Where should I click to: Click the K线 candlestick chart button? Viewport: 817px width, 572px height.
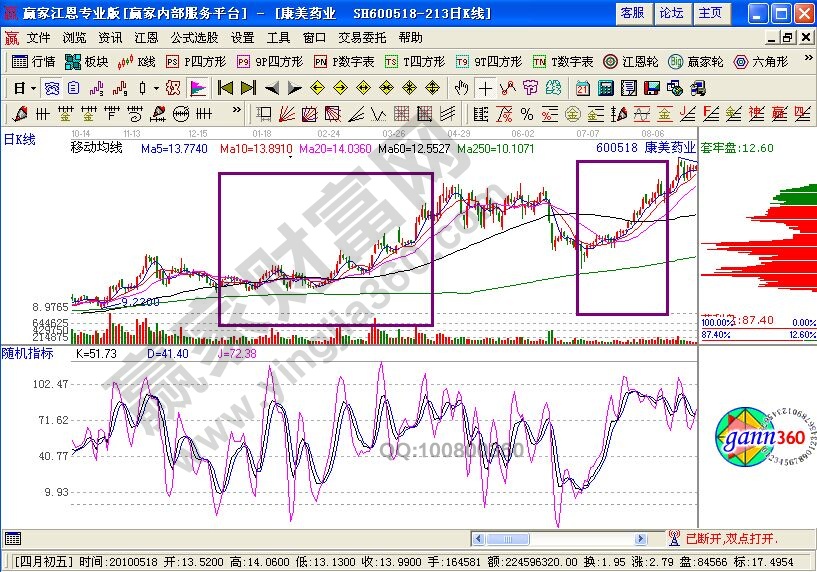(137, 61)
